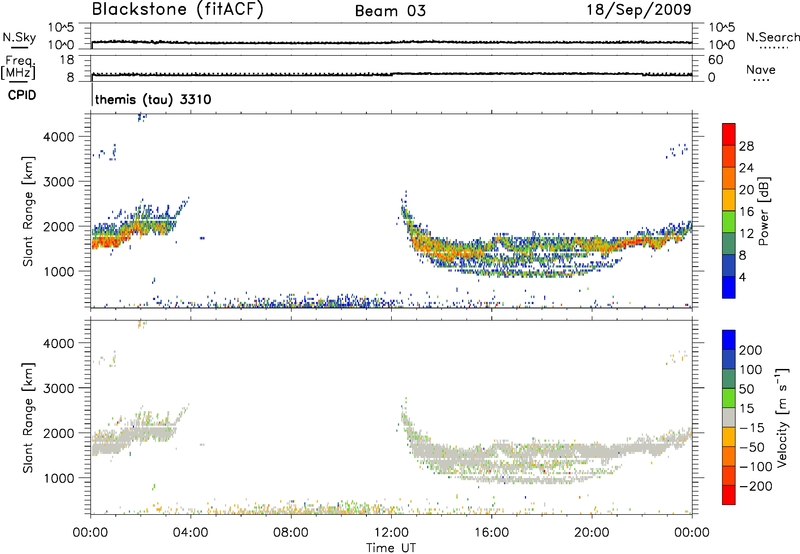Click the '60' tick on the Nave axis
The width and height of the screenshot is (800, 554).
coord(716,60)
